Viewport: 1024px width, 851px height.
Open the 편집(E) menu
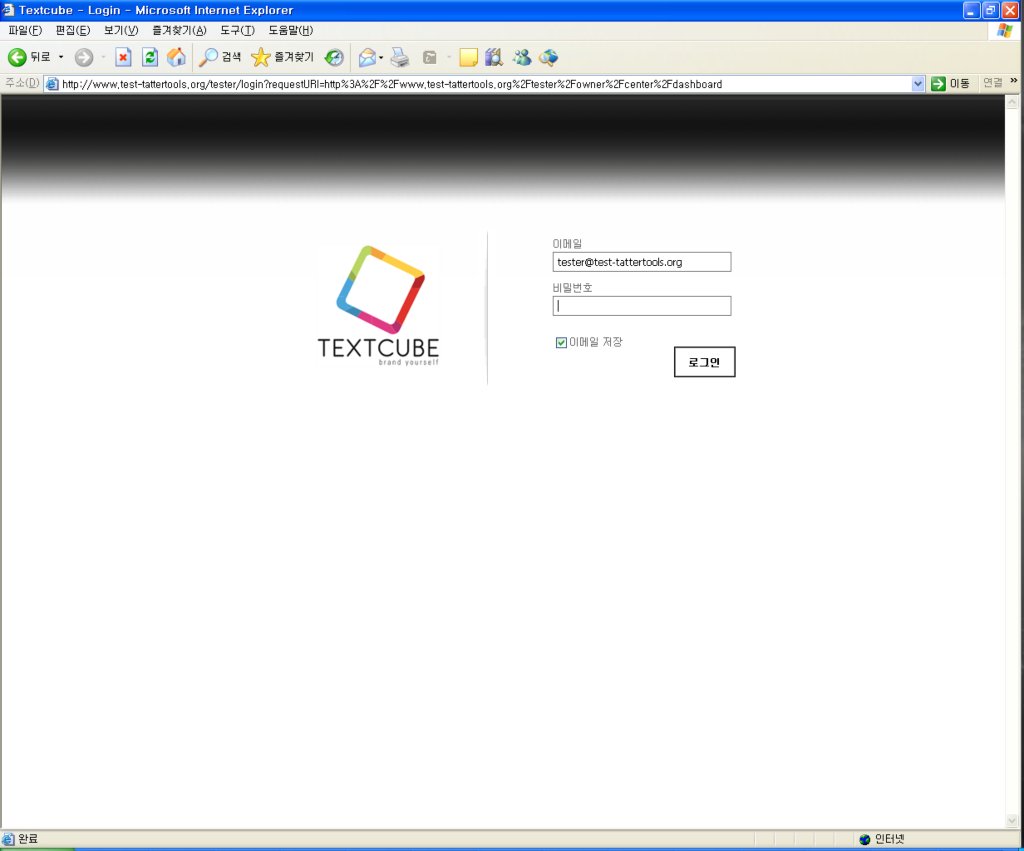tap(72, 30)
